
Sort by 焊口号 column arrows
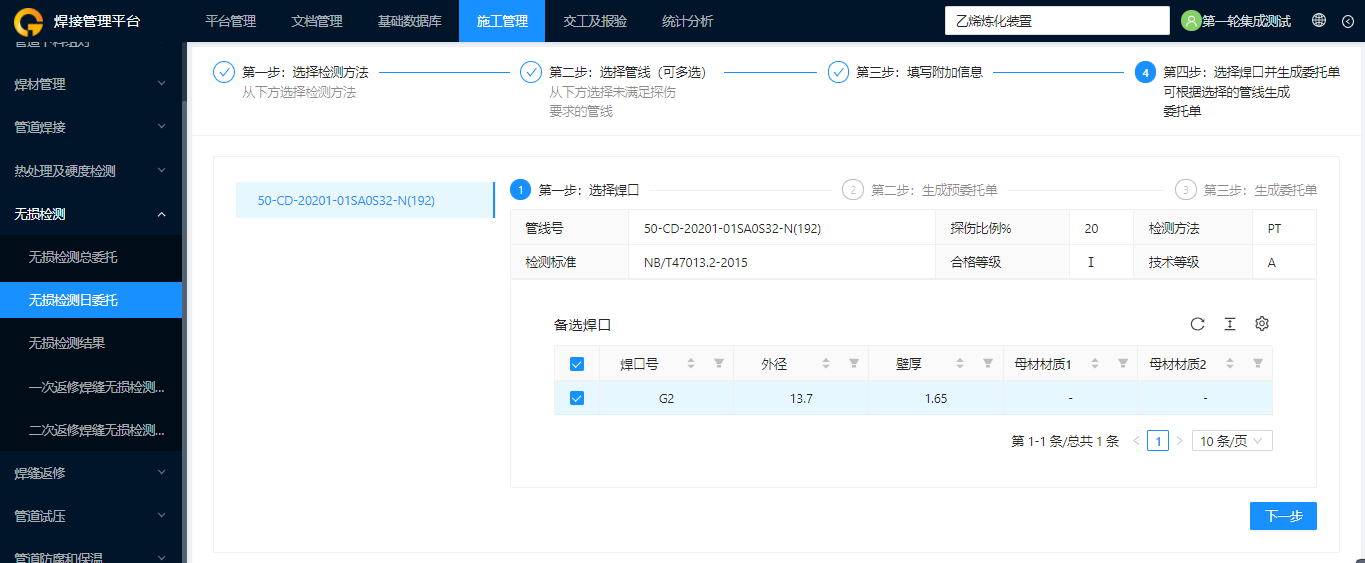(691, 364)
